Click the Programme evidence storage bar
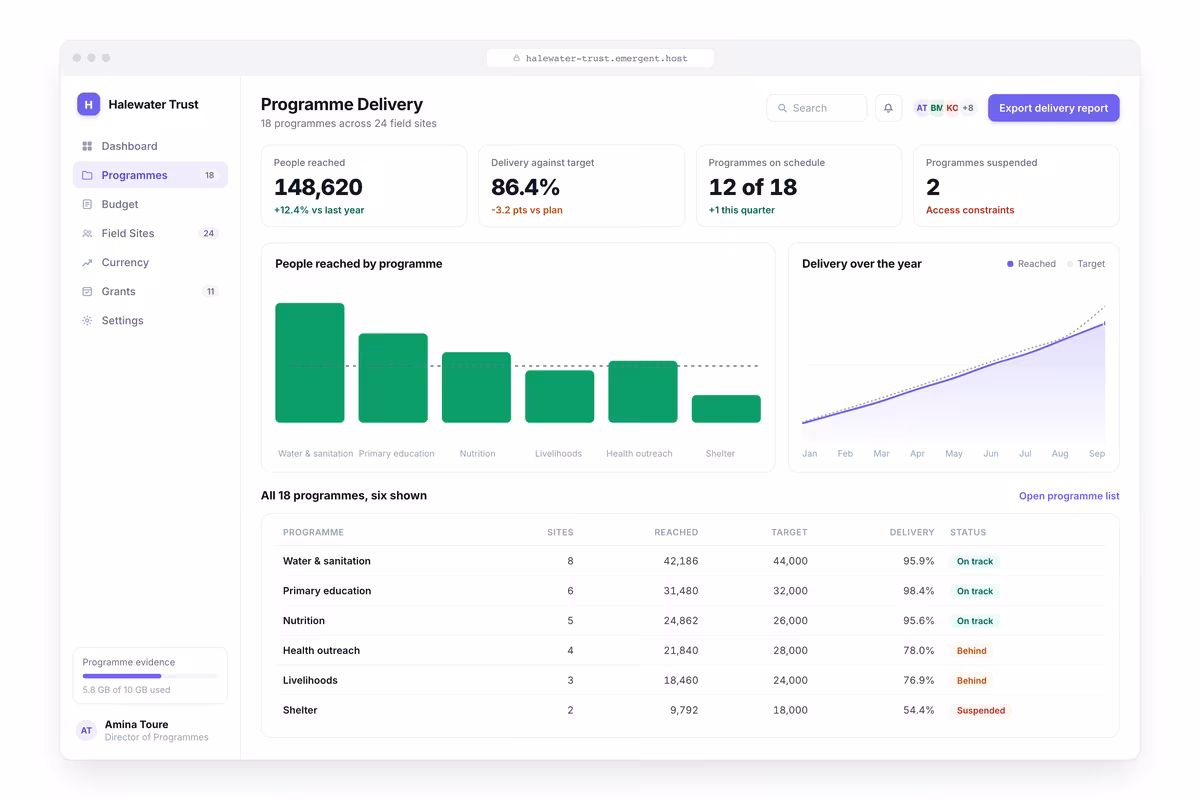Viewport: 1200px width, 800px height. (150, 676)
